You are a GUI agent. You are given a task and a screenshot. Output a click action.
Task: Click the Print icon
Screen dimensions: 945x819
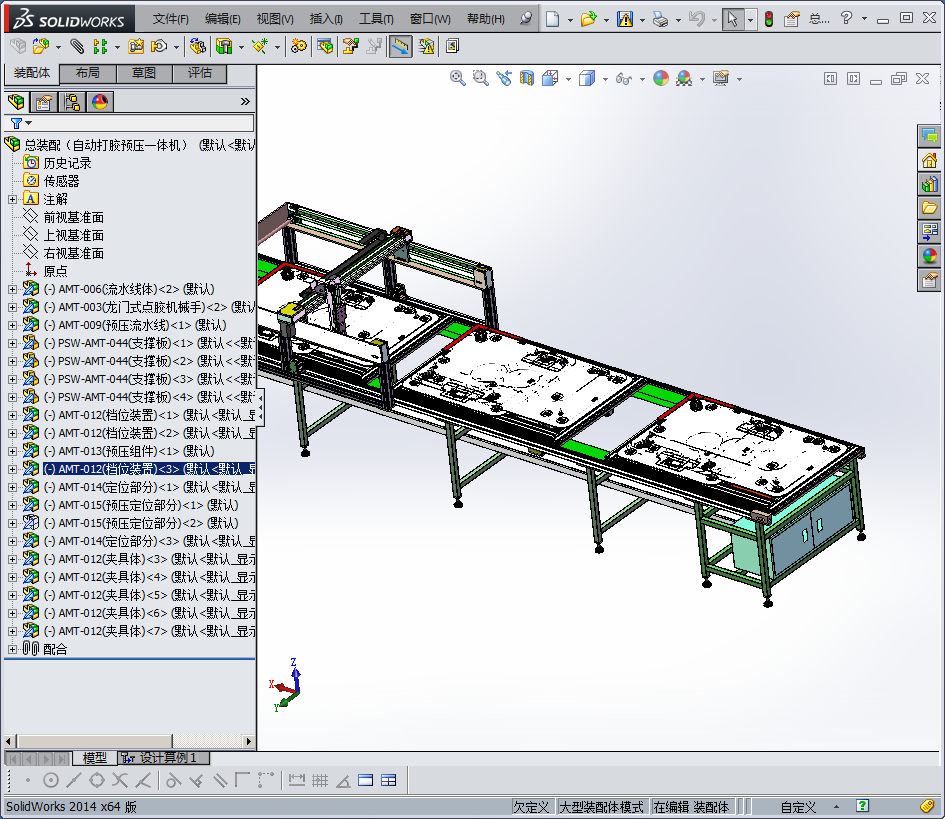(x=661, y=19)
